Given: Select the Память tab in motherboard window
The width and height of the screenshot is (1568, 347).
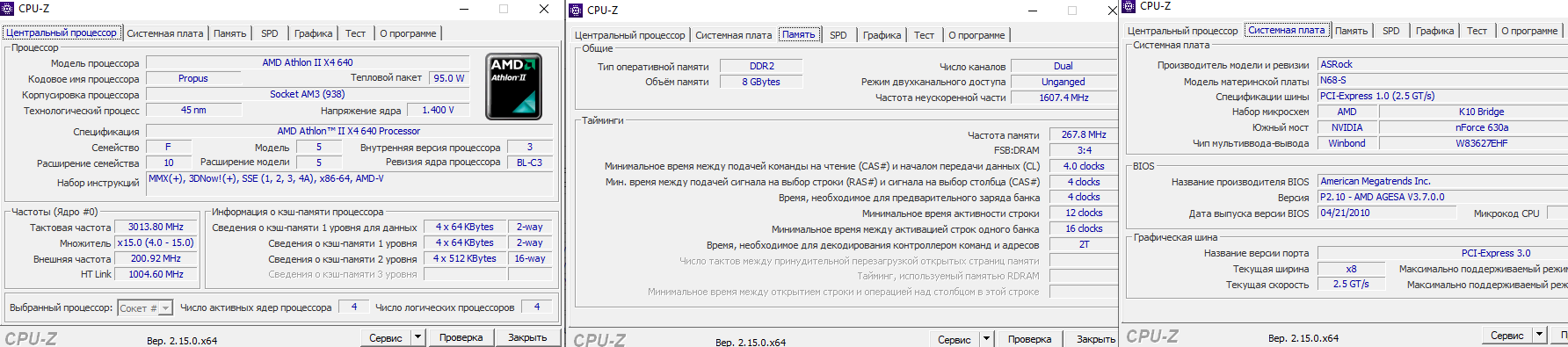Looking at the screenshot, I should (x=1351, y=31).
